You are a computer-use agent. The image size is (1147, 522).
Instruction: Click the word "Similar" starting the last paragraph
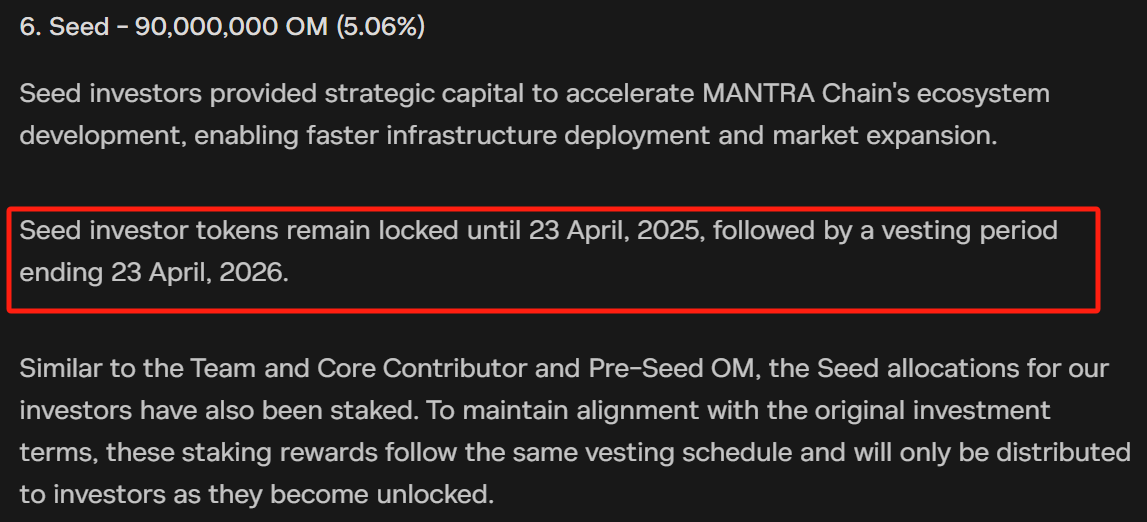tap(62, 368)
